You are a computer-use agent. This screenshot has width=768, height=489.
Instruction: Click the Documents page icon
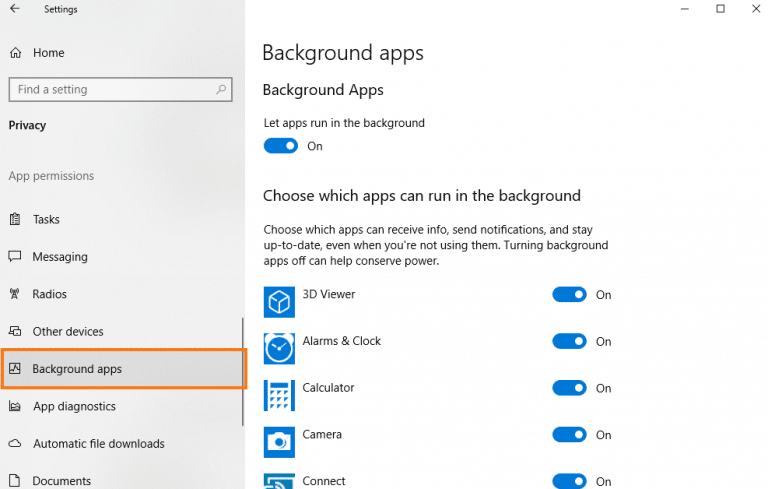click(15, 481)
